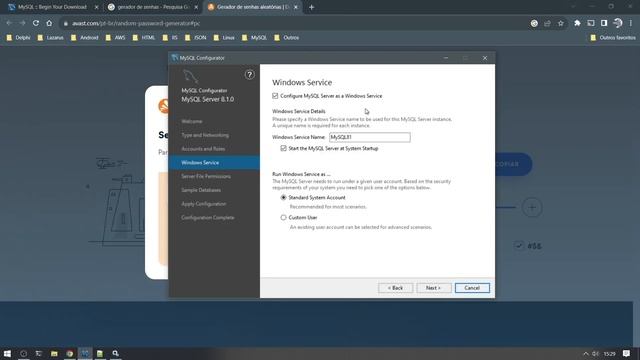Open the Windows Start button
This screenshot has height=360, width=640.
tap(7, 353)
